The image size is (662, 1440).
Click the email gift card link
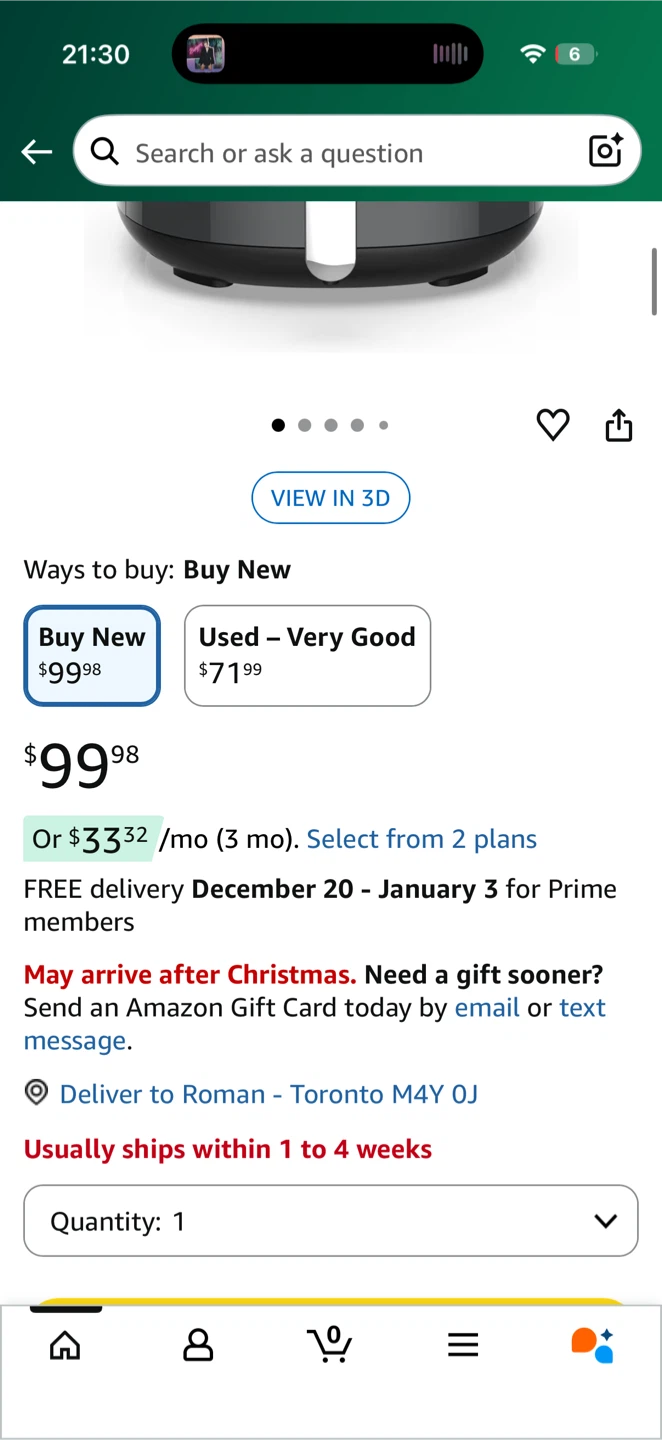tap(487, 1007)
